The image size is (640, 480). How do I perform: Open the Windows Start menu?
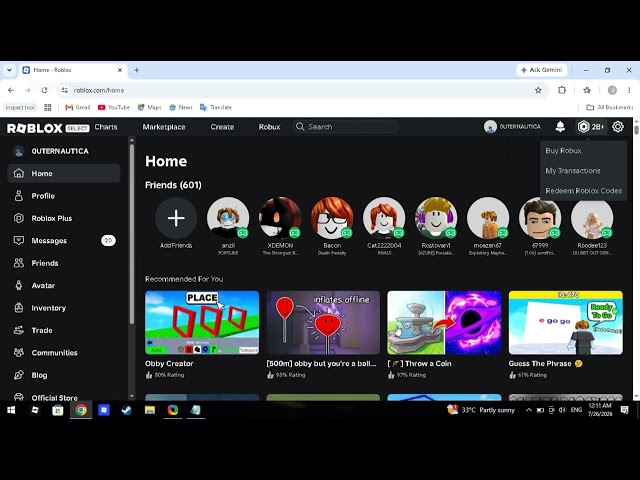click(x=11, y=410)
